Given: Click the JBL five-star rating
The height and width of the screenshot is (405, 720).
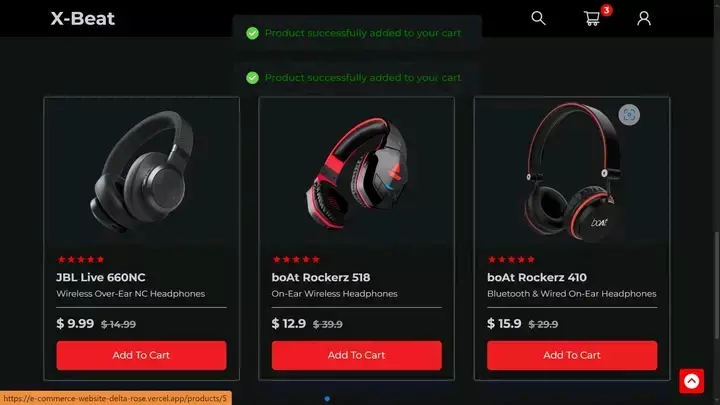Looking at the screenshot, I should point(81,259).
